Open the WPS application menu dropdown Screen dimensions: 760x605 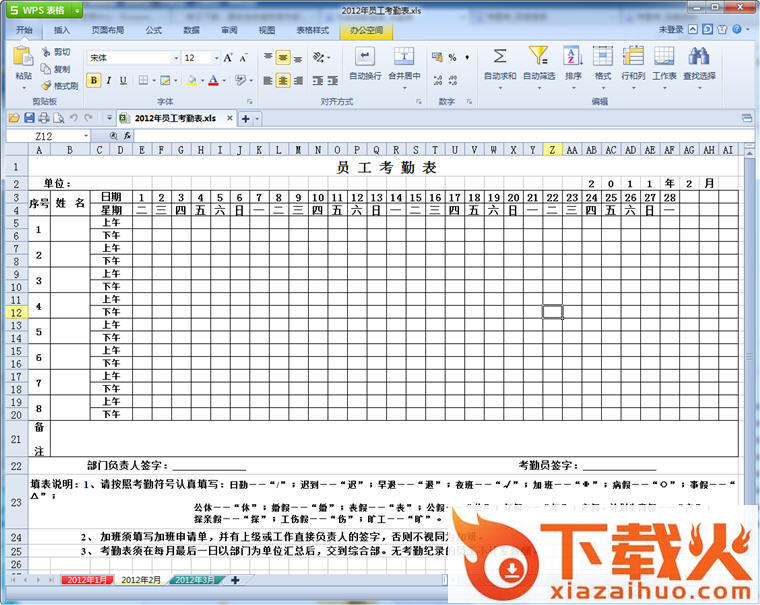point(77,10)
